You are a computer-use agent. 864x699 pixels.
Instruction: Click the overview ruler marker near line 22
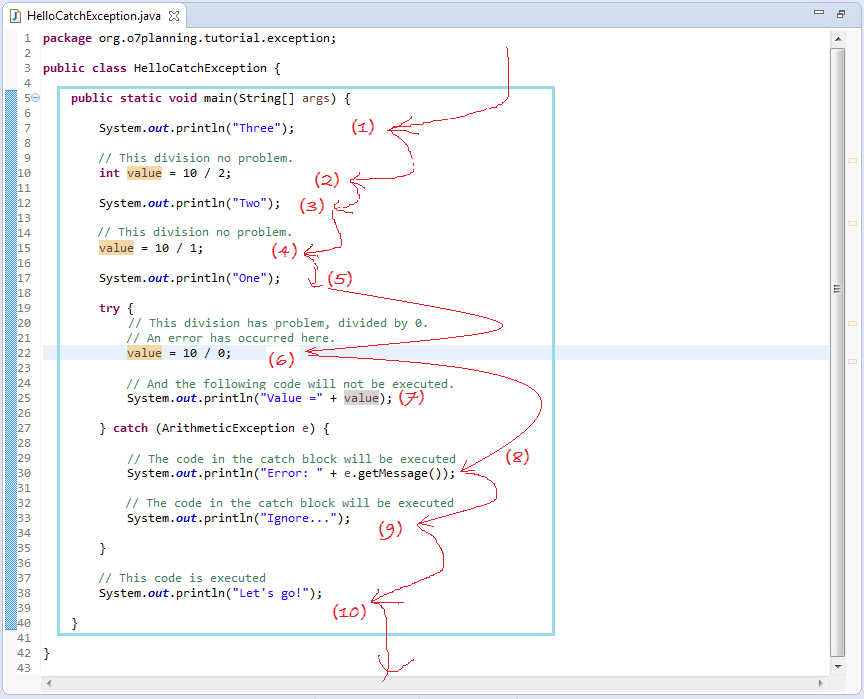pyautogui.click(x=852, y=323)
